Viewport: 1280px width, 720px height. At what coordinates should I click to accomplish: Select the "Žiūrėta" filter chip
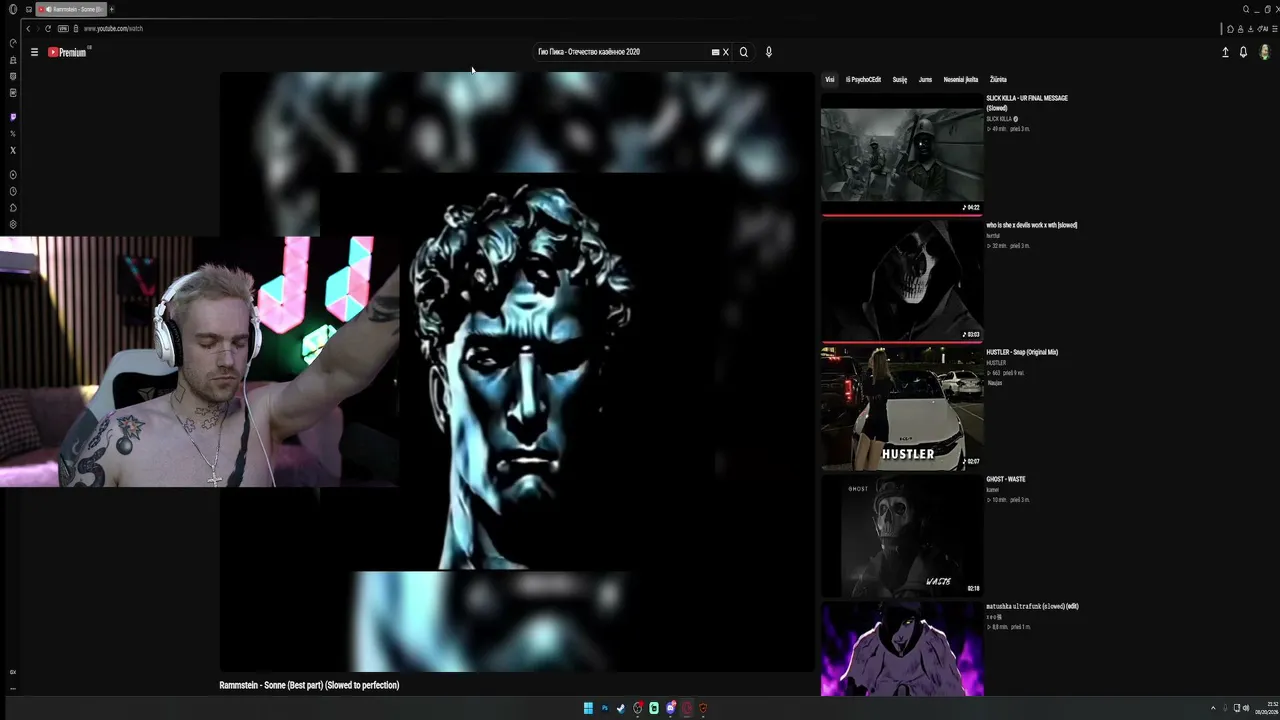pos(998,80)
